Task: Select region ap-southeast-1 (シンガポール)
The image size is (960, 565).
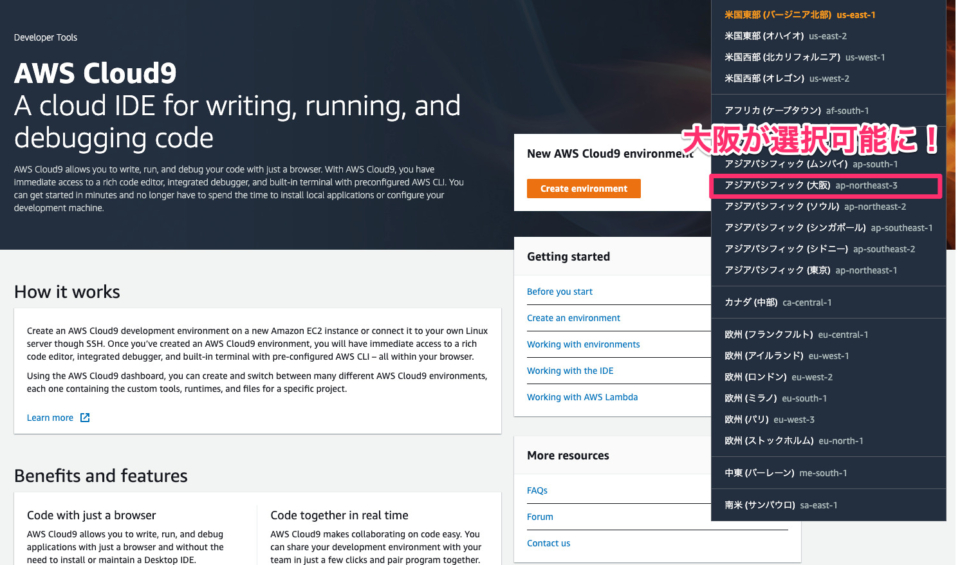Action: pyautogui.click(x=828, y=228)
